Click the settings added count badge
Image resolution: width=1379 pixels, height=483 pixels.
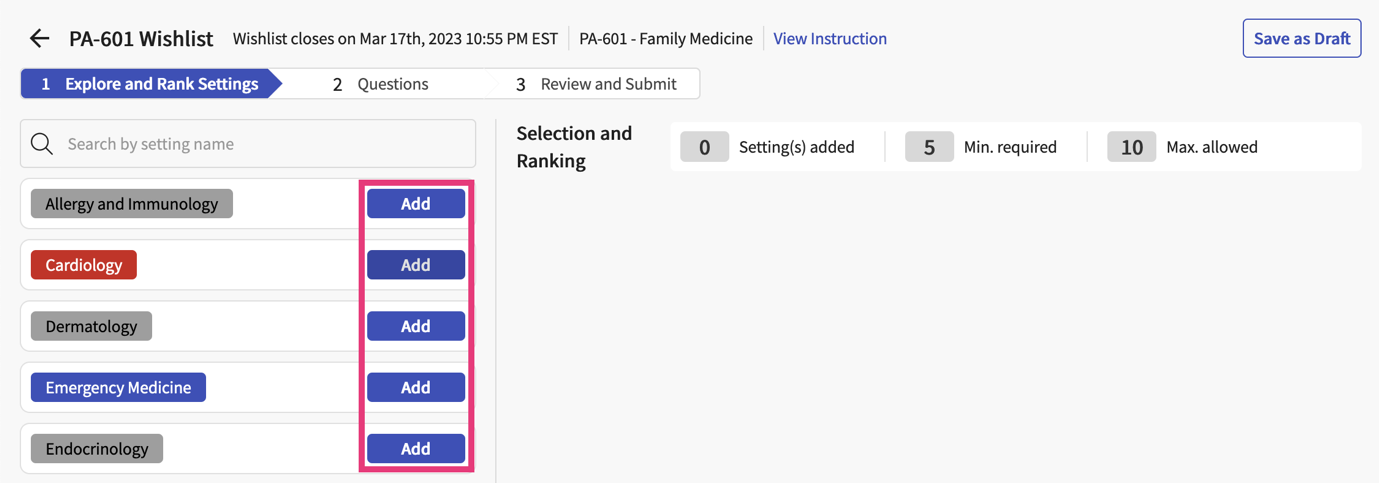(704, 147)
